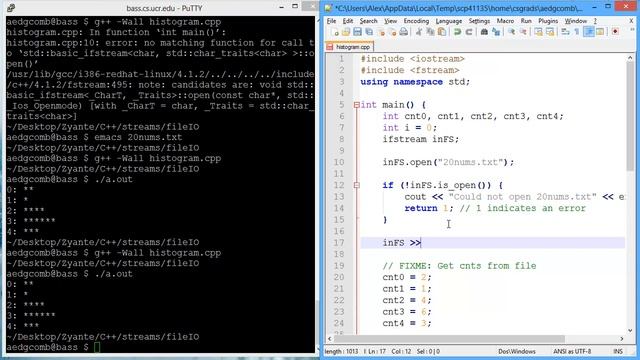Toggle word wrap in the editor
The image size is (640, 360).
coord(565,32)
